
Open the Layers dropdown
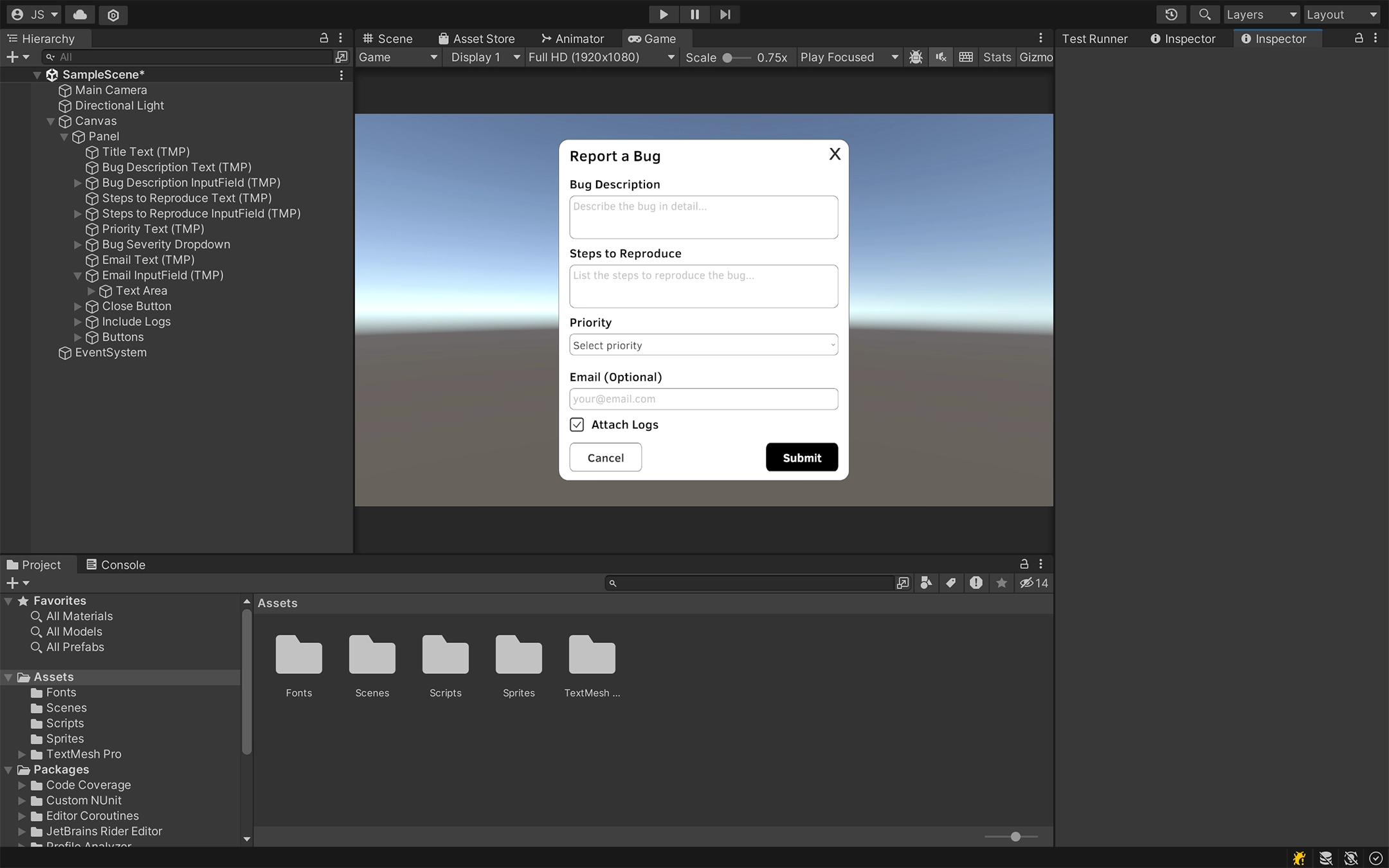pos(1260,14)
